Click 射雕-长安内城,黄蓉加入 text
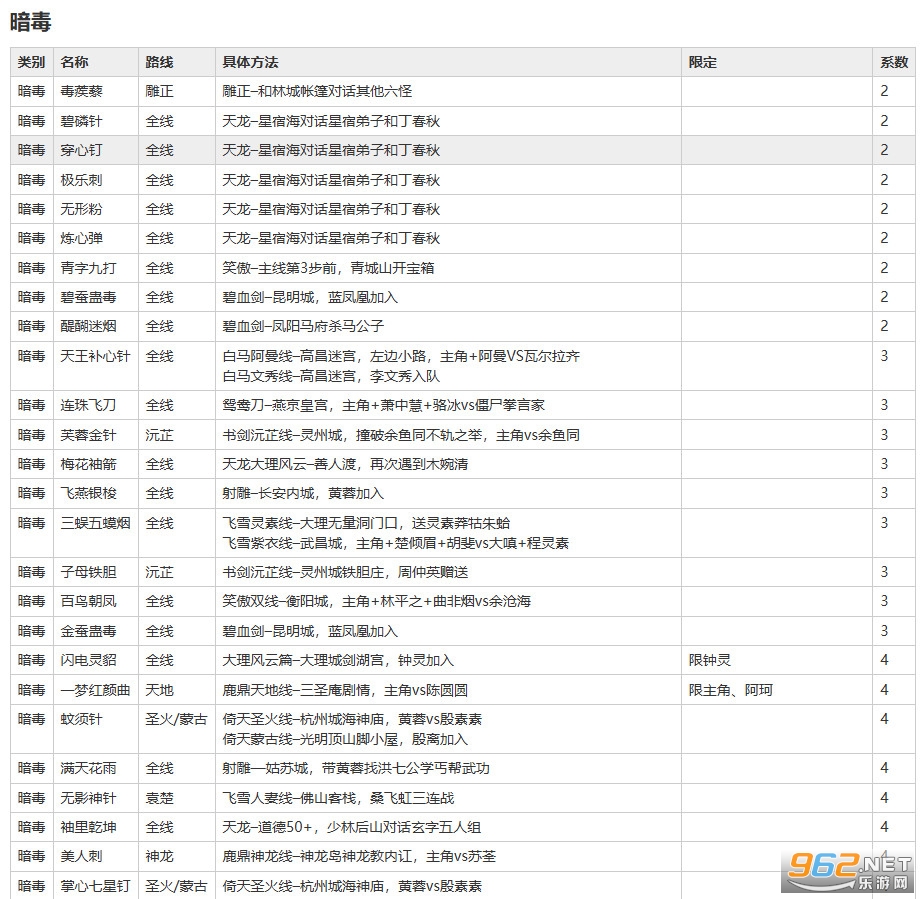The width and height of the screenshot is (920, 899). 303,493
